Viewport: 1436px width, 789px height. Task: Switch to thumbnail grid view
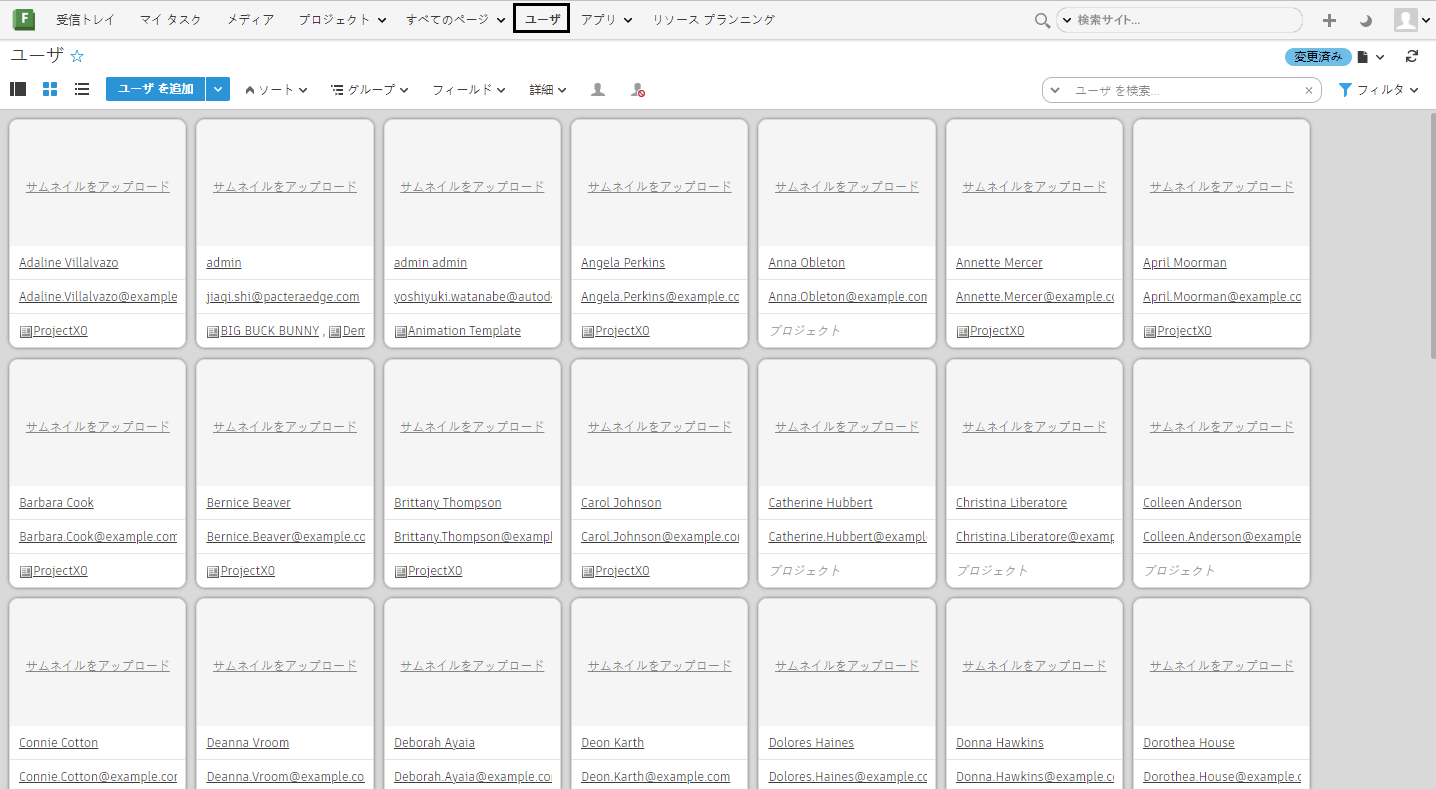[50, 89]
